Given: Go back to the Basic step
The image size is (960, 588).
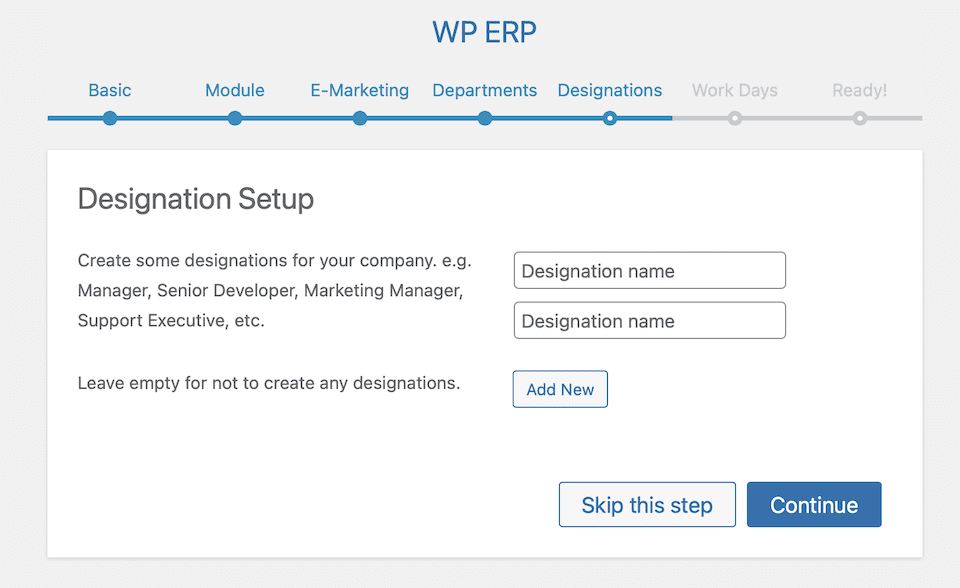Looking at the screenshot, I should pos(109,90).
